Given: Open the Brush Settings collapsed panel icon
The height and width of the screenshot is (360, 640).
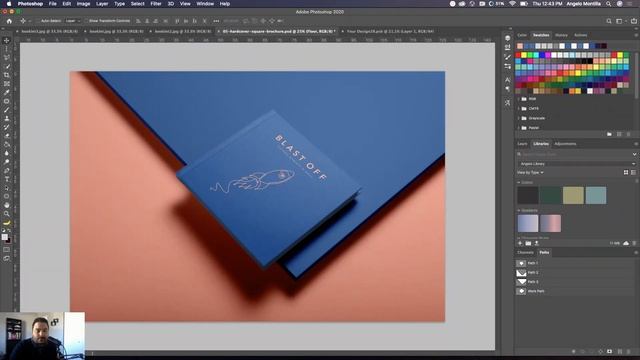Looking at the screenshot, I should (507, 57).
